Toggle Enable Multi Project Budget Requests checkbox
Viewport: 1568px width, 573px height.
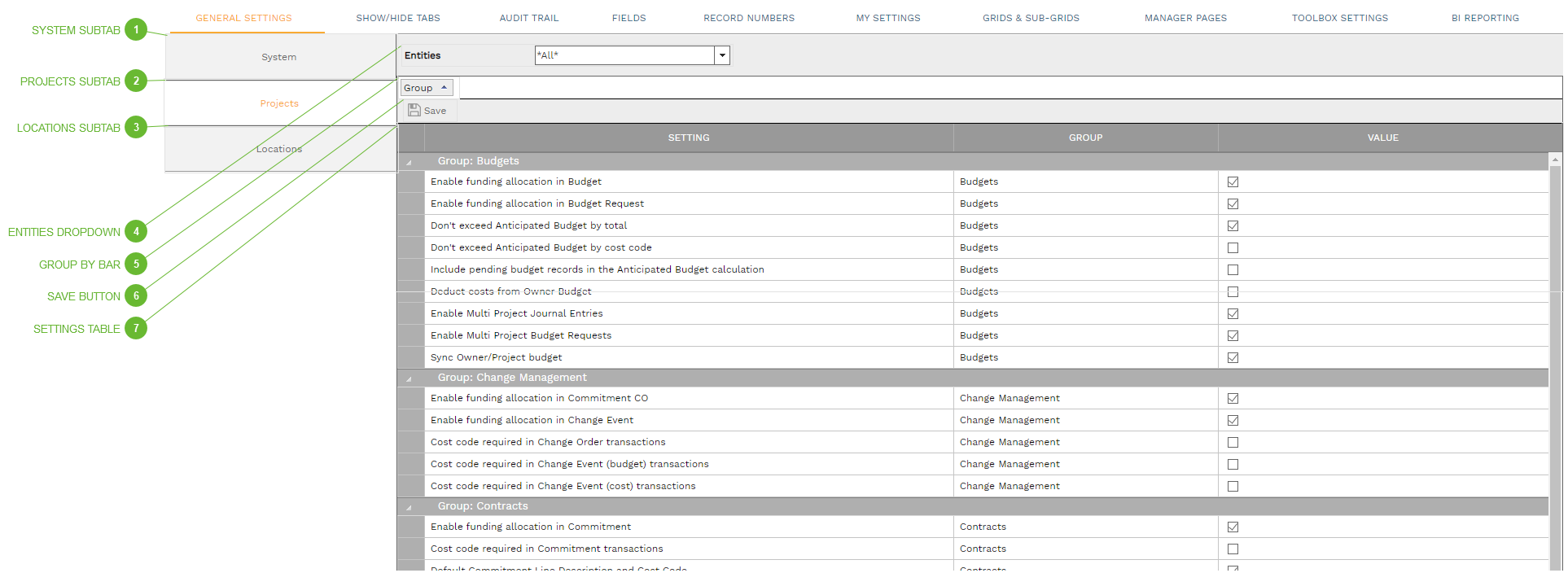[1233, 335]
